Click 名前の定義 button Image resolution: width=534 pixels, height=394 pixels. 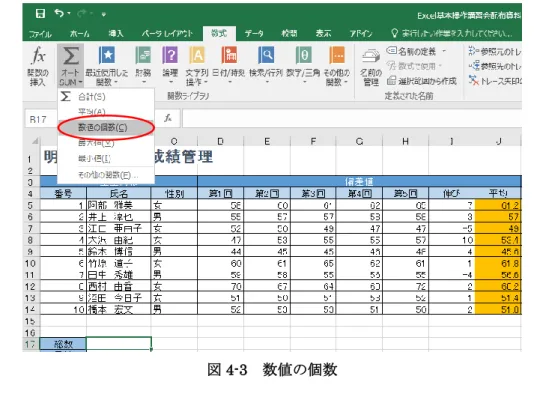click(411, 51)
